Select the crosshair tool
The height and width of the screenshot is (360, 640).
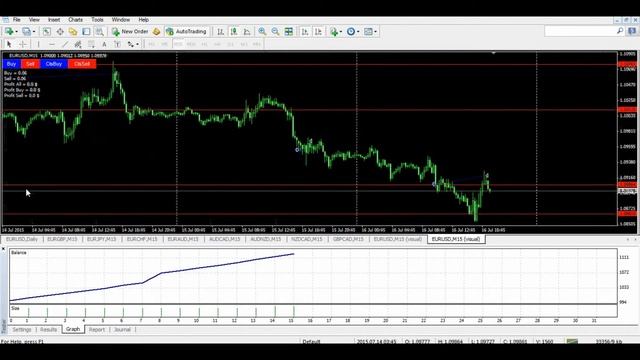pyautogui.click(x=23, y=44)
